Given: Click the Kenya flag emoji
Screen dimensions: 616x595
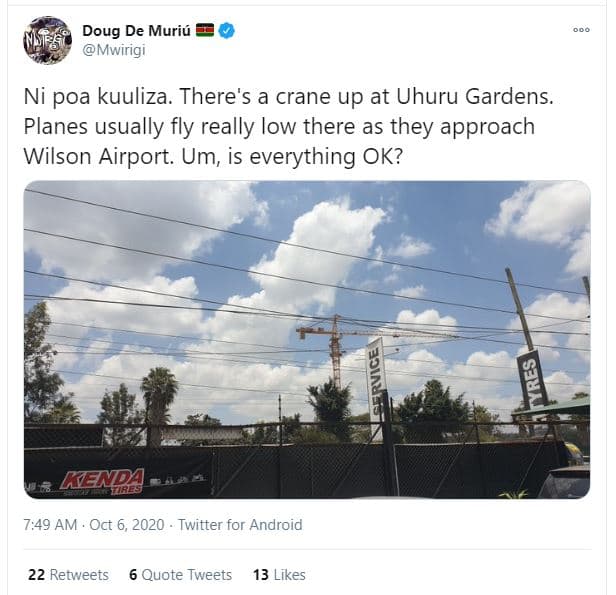Looking at the screenshot, I should pyautogui.click(x=205, y=30).
